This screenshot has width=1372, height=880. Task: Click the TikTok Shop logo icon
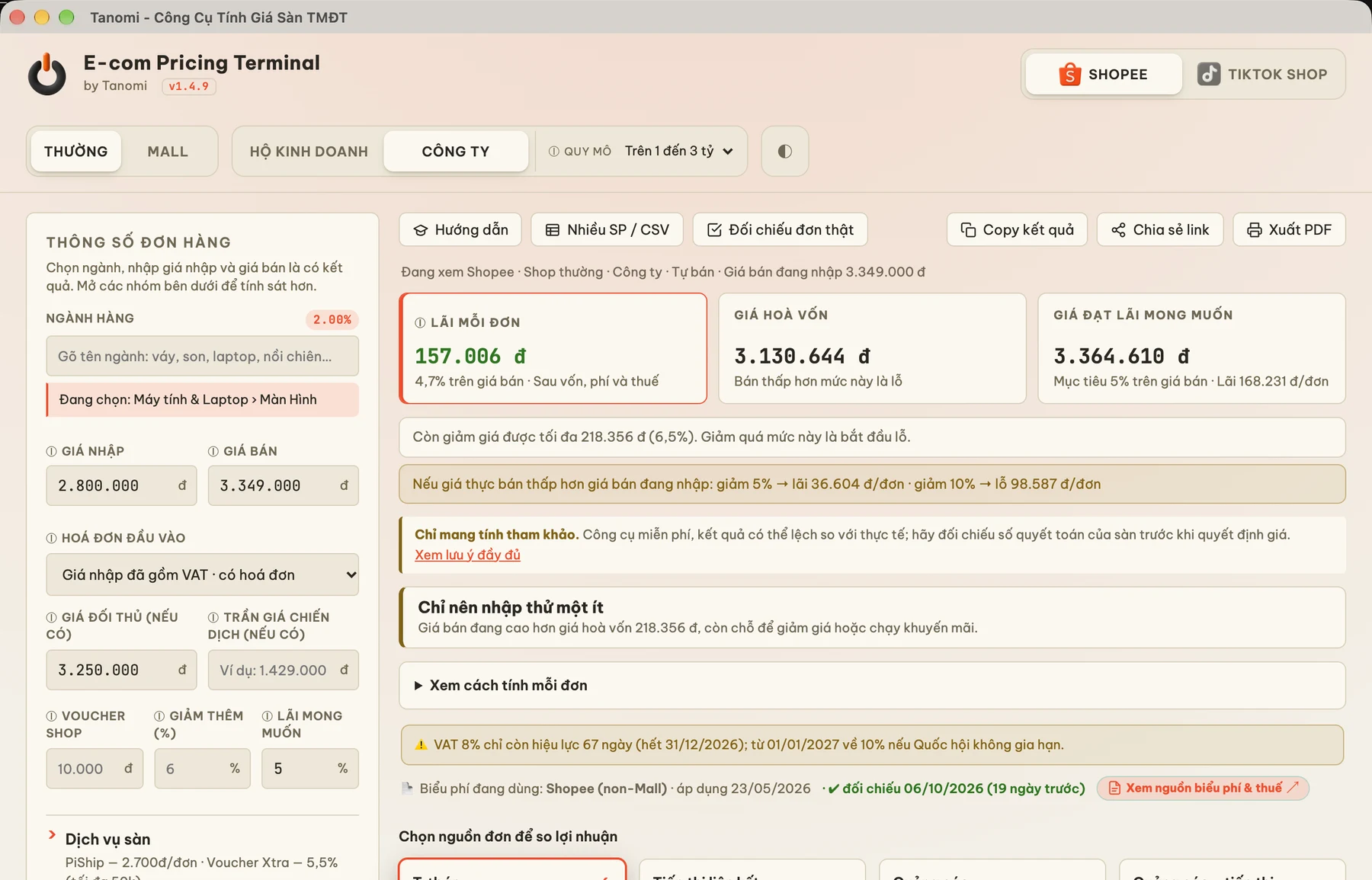1209,74
